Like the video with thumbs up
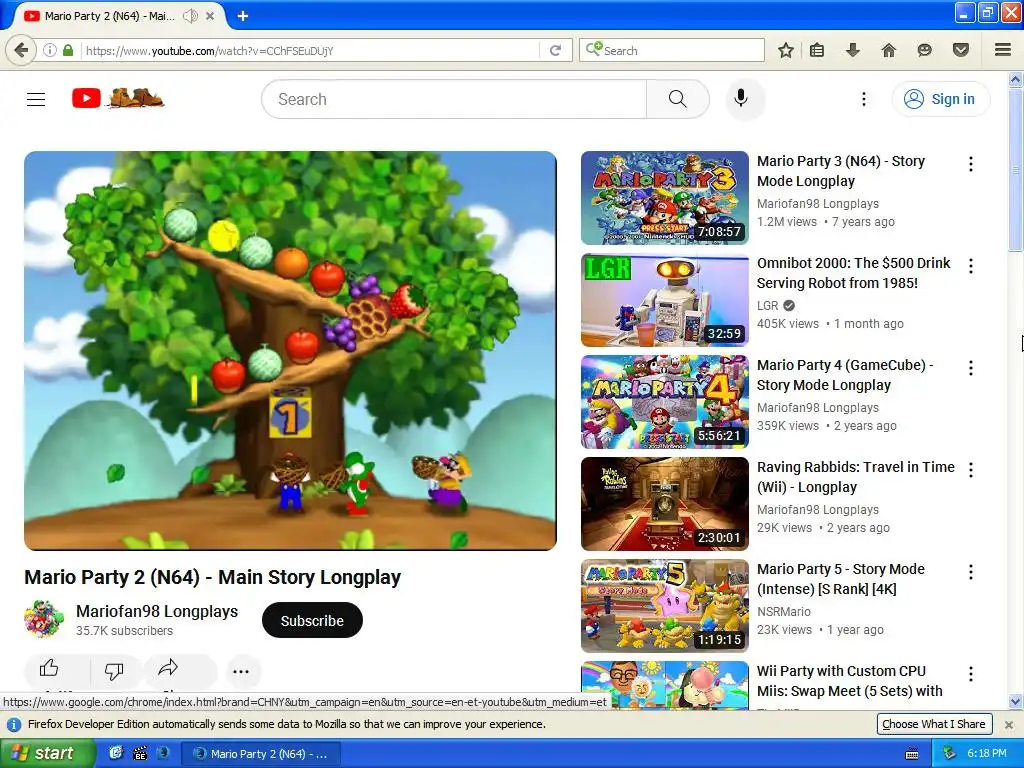Image resolution: width=1024 pixels, height=768 pixels. [x=49, y=669]
